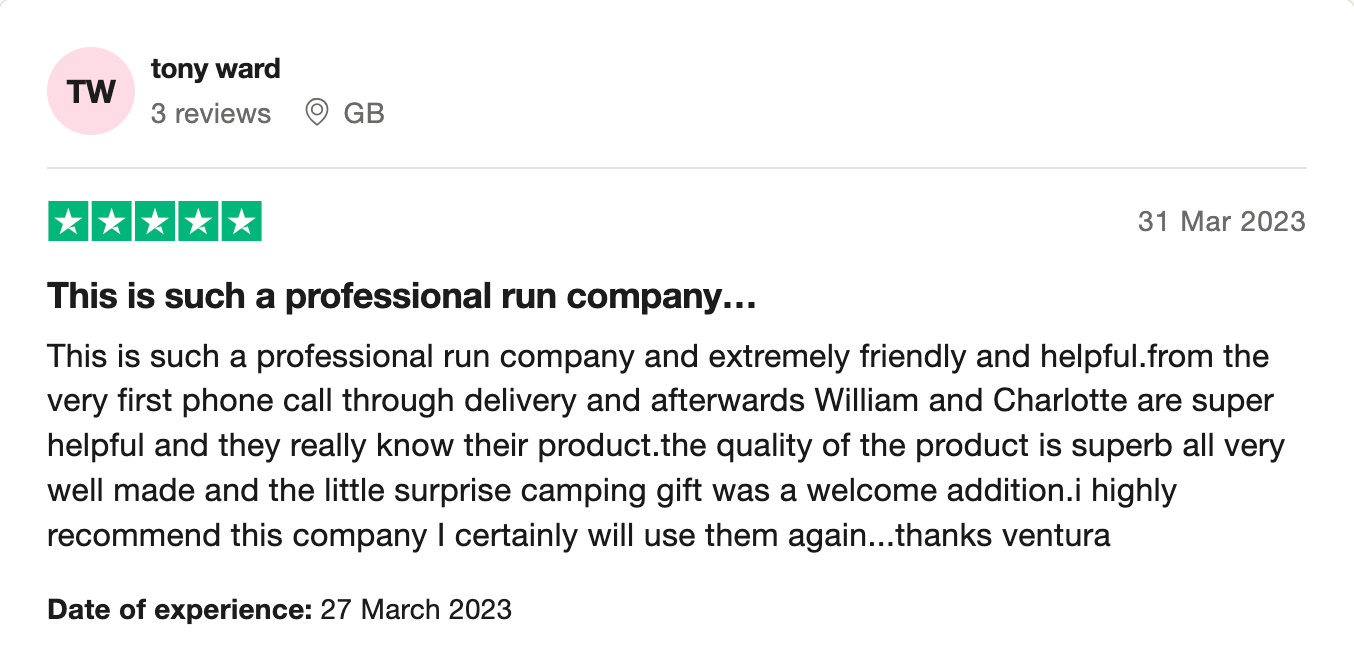The height and width of the screenshot is (660, 1354).
Task: Click the "Date of experience:" label
Action: pos(180,609)
